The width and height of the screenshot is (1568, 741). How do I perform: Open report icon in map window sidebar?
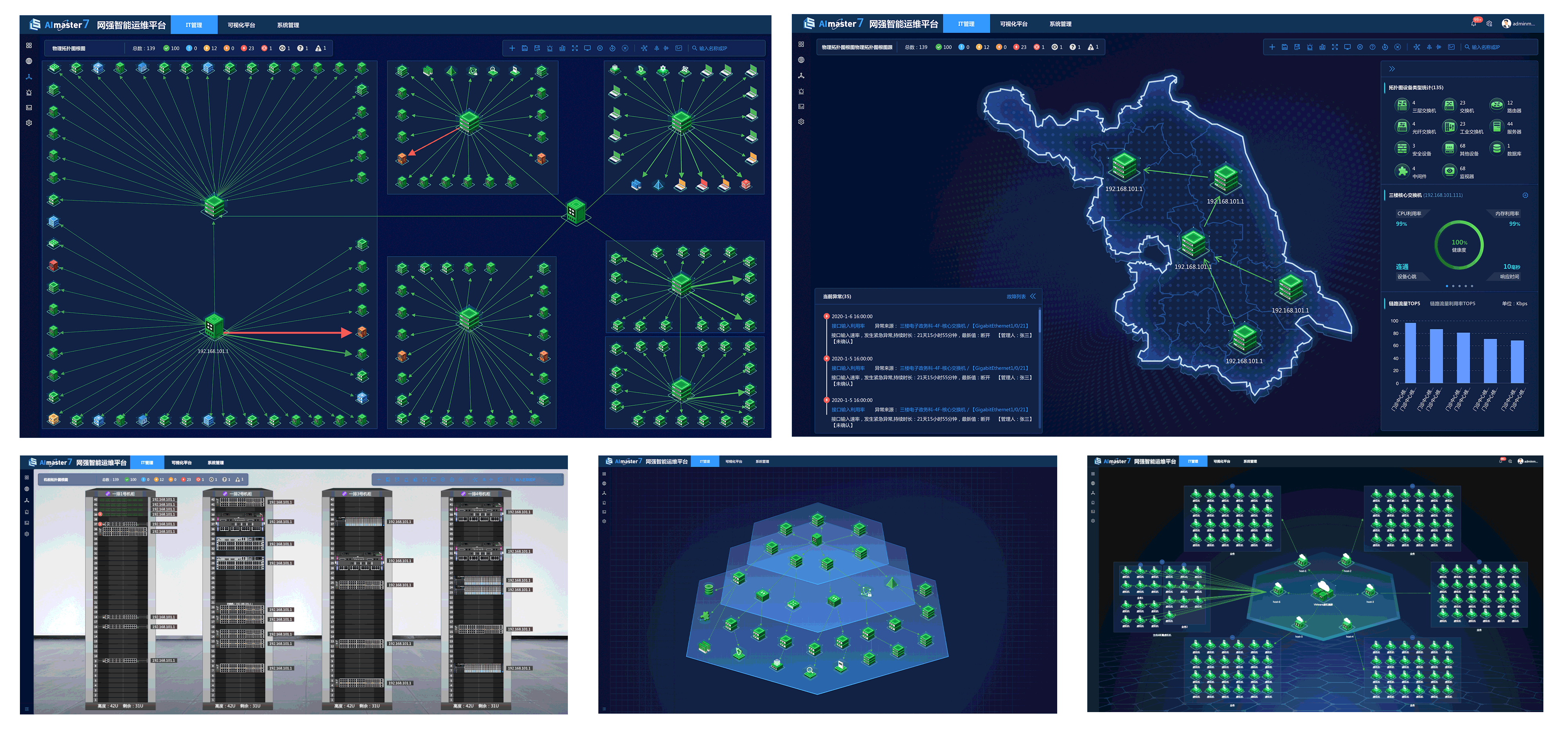pos(801,107)
